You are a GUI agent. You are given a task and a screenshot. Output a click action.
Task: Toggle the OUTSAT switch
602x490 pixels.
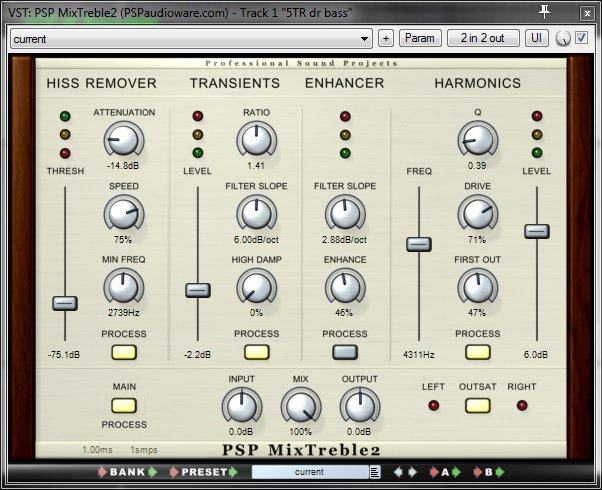(477, 405)
